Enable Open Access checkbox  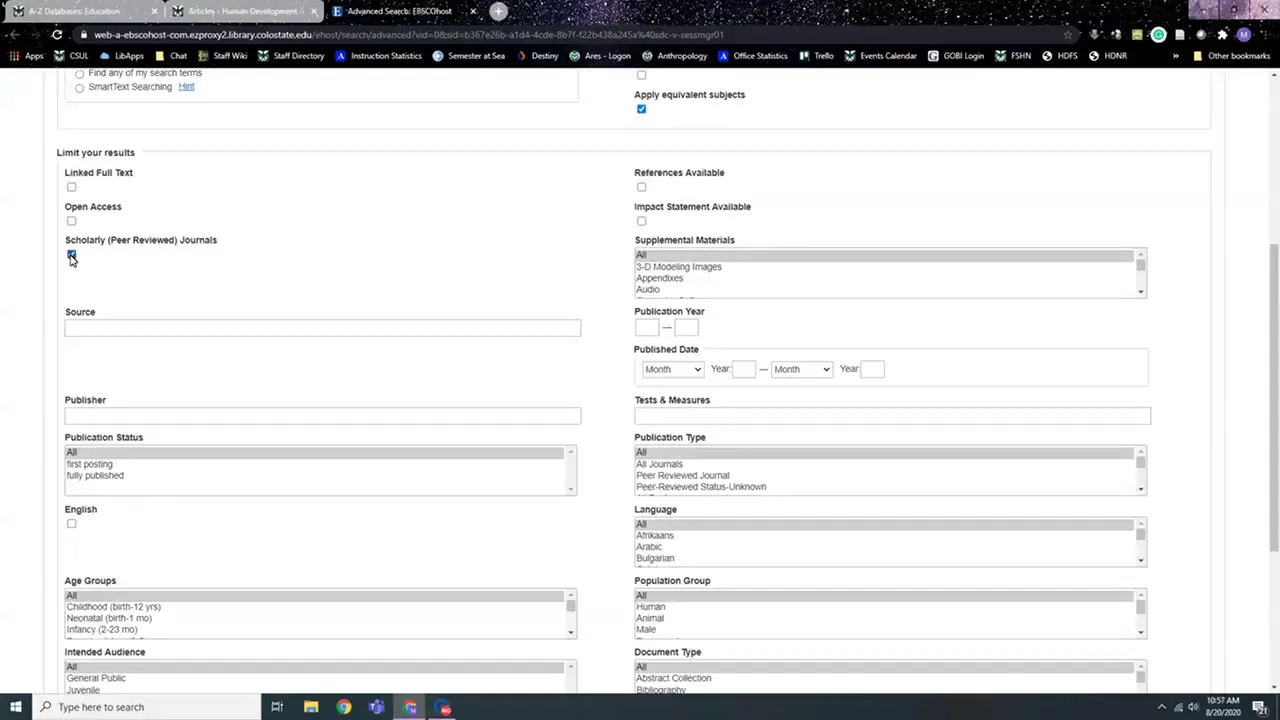click(x=71, y=221)
